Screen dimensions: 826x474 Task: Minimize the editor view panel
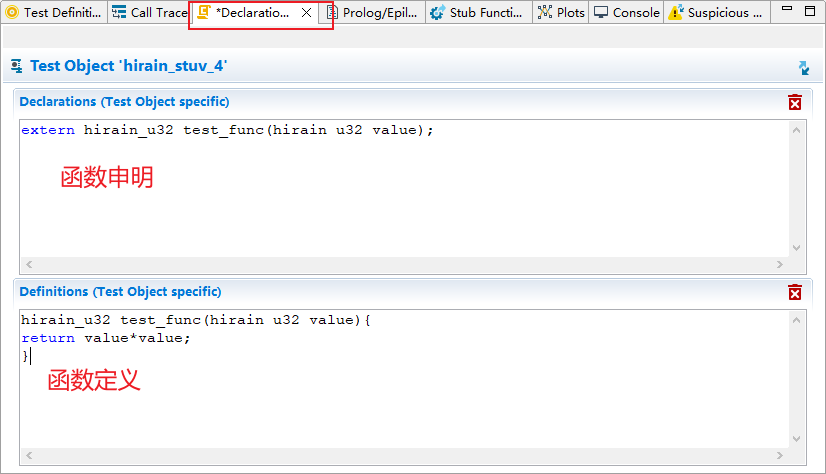787,9
